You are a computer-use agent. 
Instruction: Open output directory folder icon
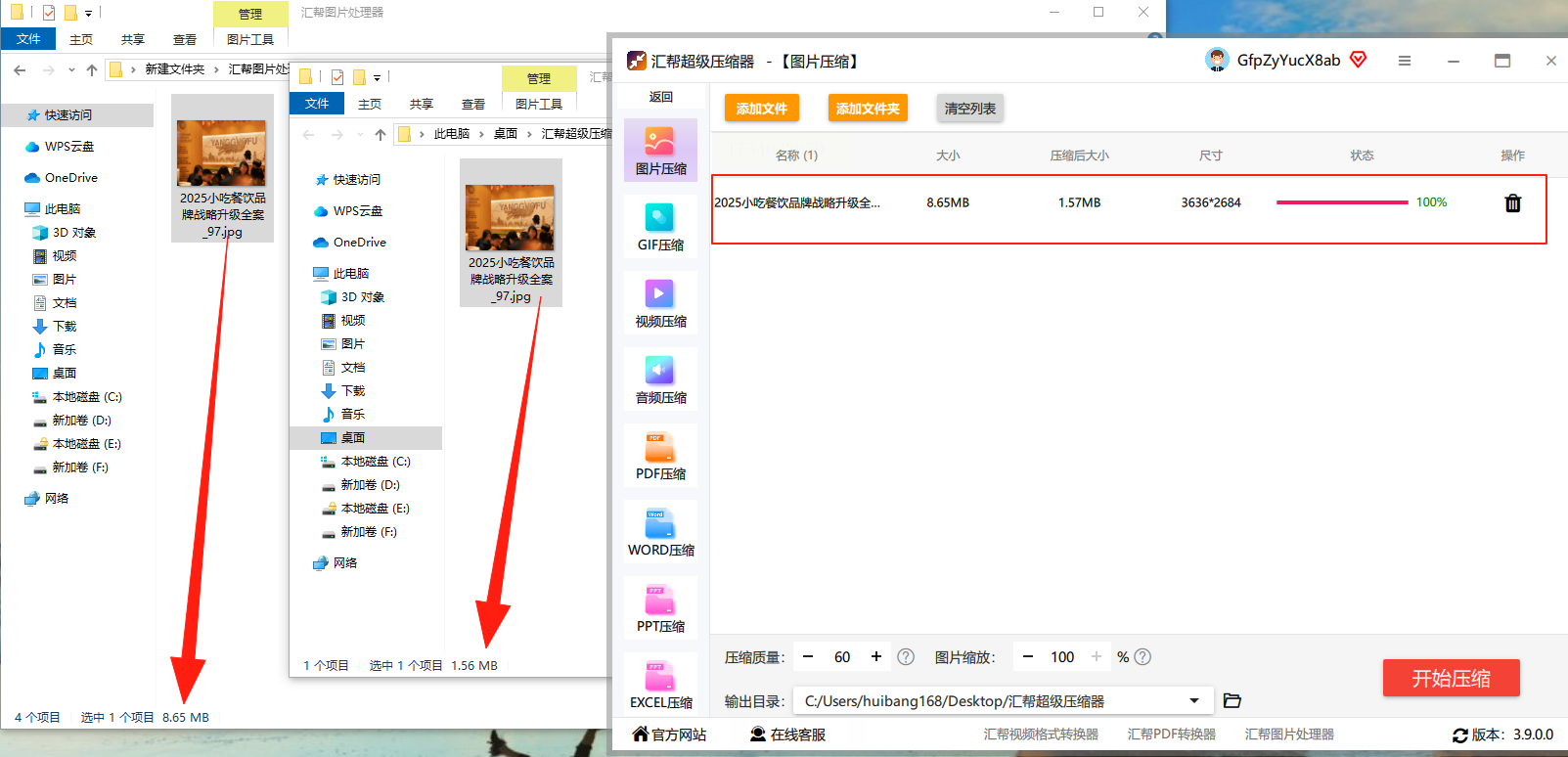click(x=1232, y=700)
